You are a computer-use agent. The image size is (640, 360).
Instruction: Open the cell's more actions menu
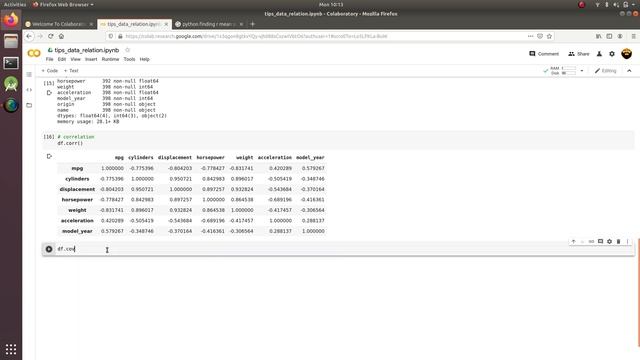(x=627, y=242)
